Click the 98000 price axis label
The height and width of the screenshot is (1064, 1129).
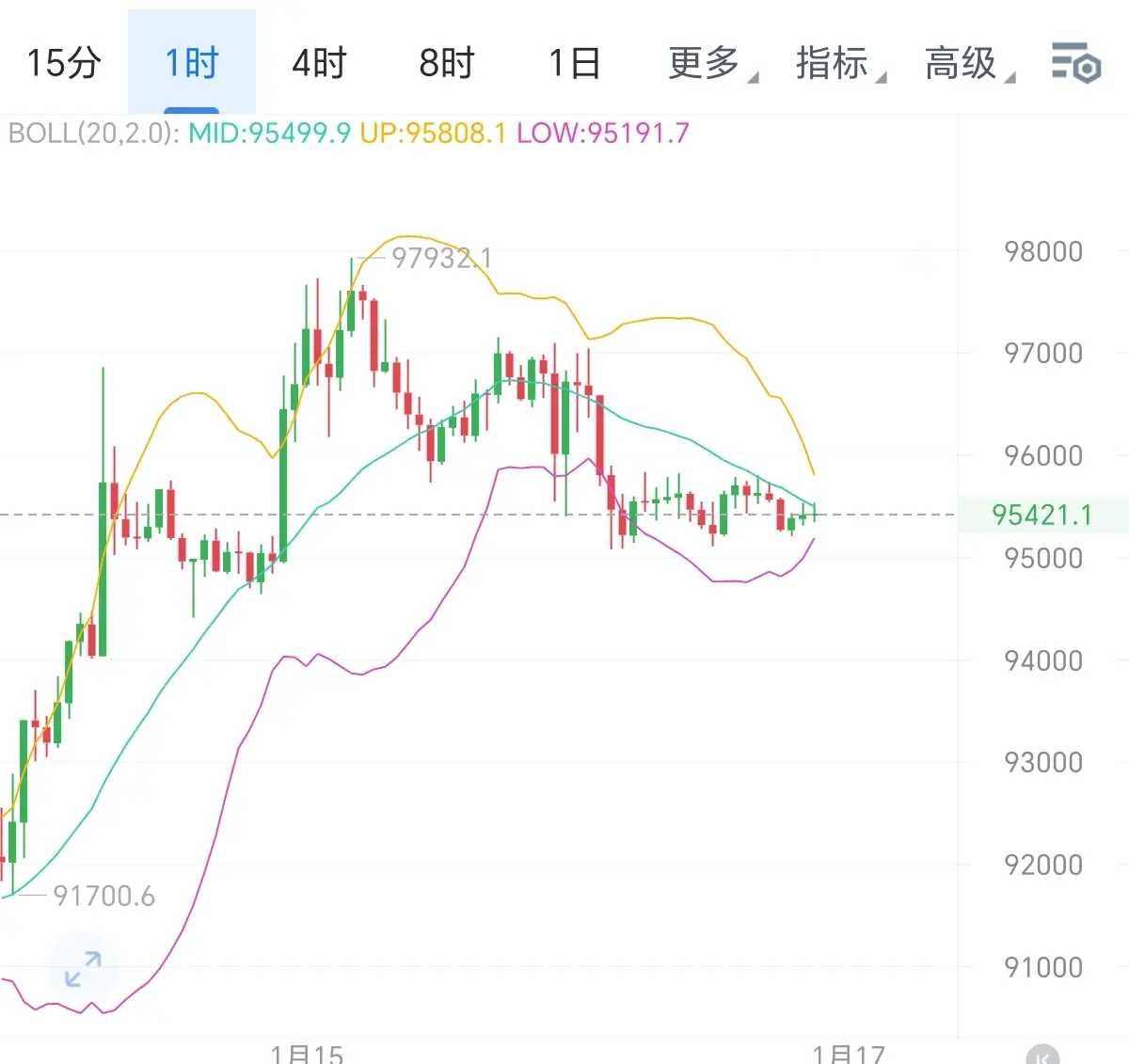(x=1043, y=251)
